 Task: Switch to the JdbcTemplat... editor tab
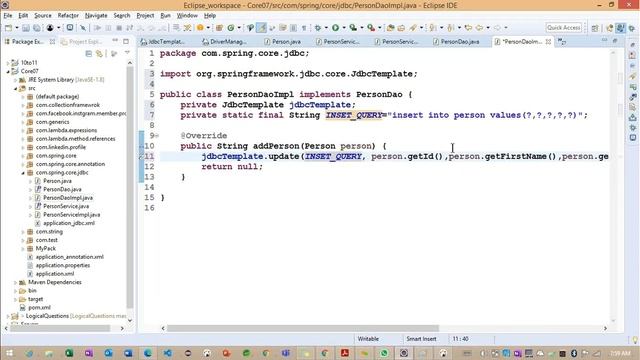[162, 42]
